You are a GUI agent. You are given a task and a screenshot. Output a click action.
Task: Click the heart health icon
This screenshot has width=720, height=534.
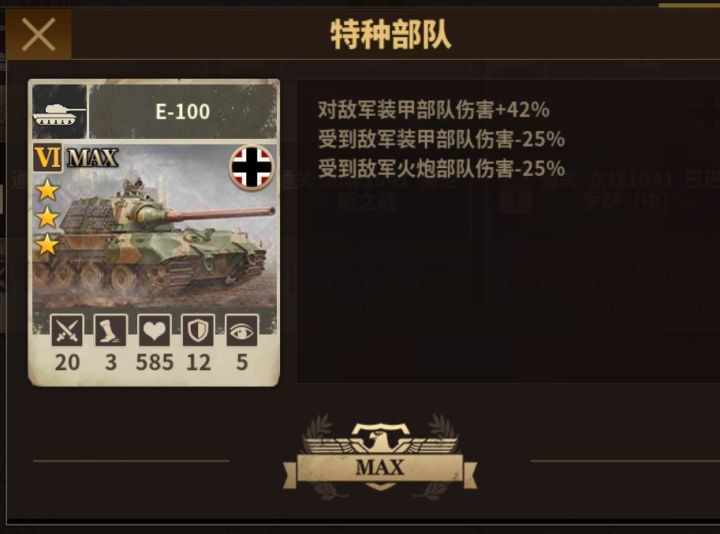(154, 331)
